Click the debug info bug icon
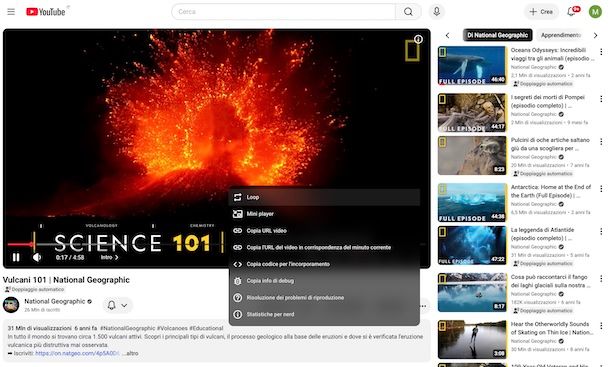 click(x=237, y=281)
